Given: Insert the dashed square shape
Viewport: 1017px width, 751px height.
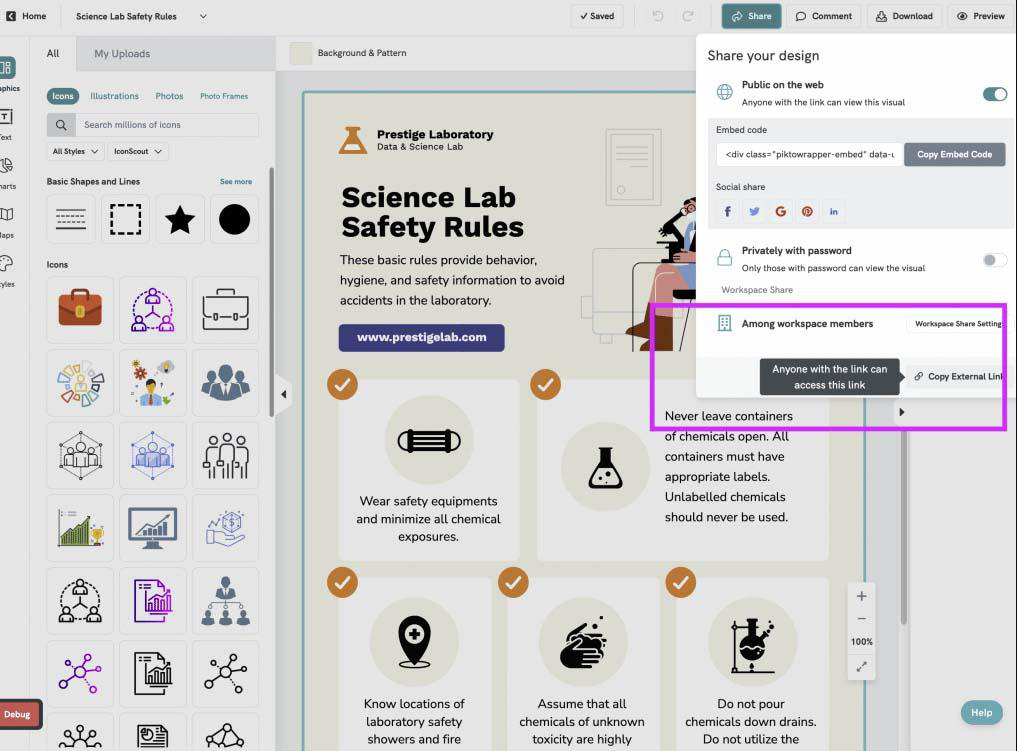Looking at the screenshot, I should [125, 219].
